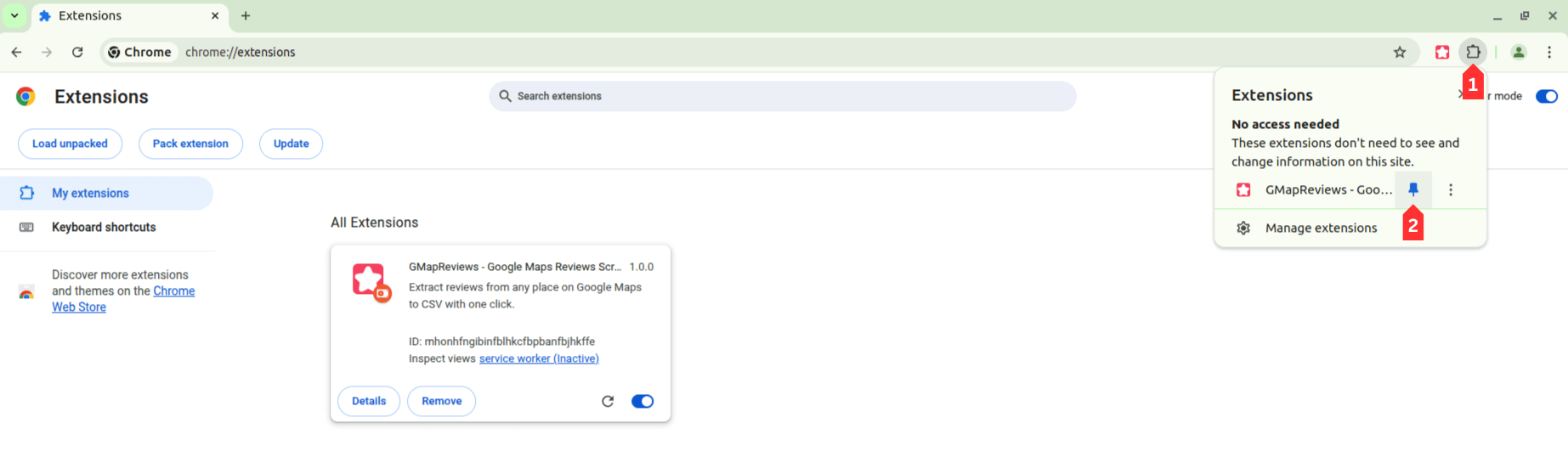Open the Chrome profile avatar

(1519, 52)
